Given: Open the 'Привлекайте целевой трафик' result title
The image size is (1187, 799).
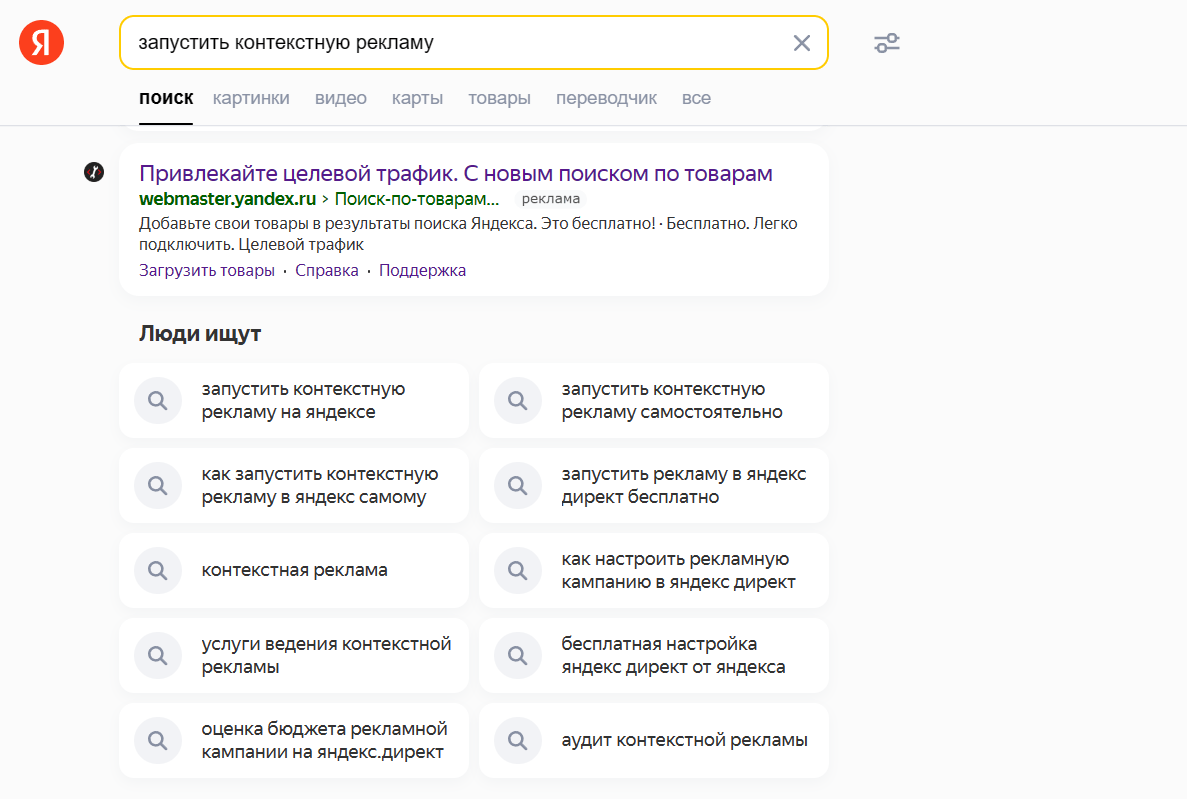Looking at the screenshot, I should click(456, 173).
